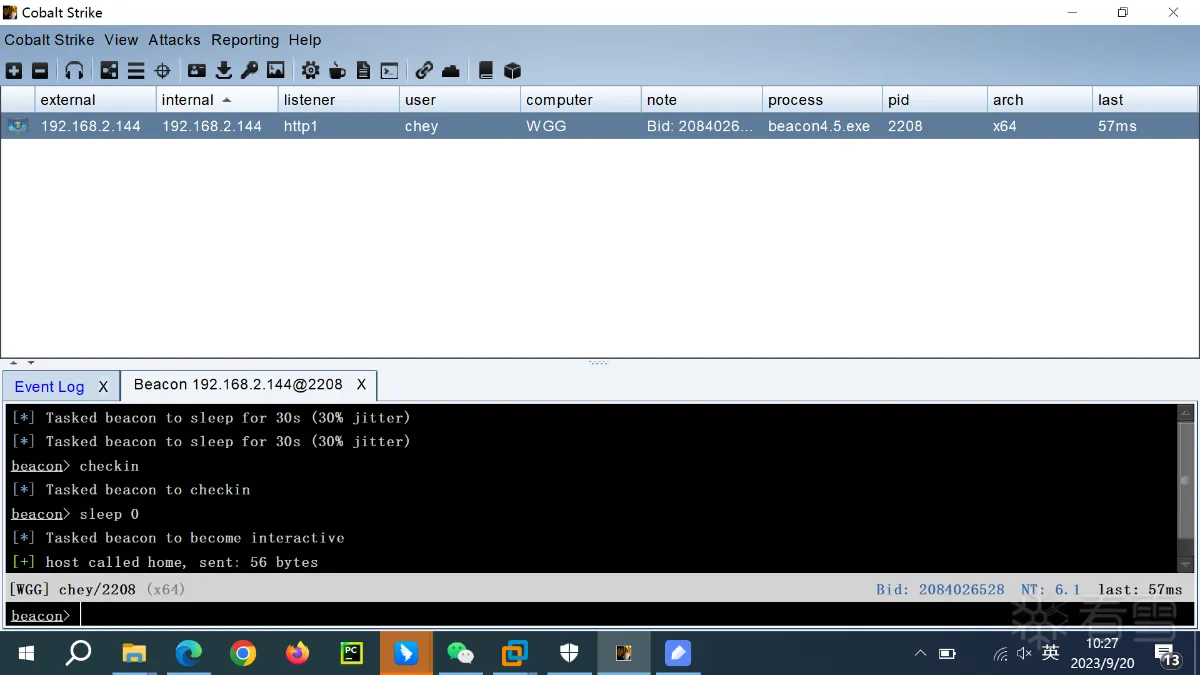Show hidden system tray icons chevron
This screenshot has height=675, width=1200.
tap(920, 654)
